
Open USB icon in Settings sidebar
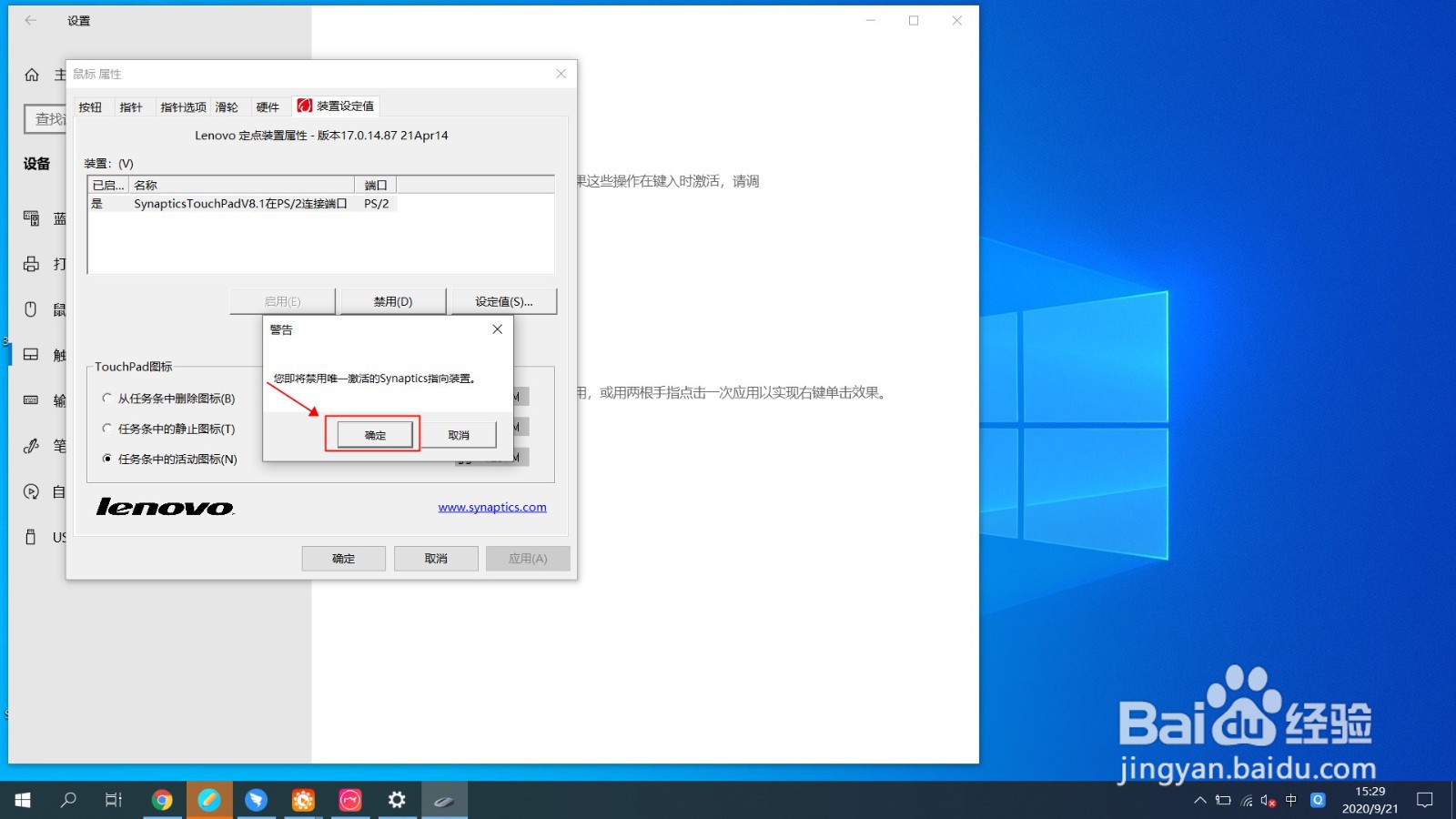tap(31, 537)
